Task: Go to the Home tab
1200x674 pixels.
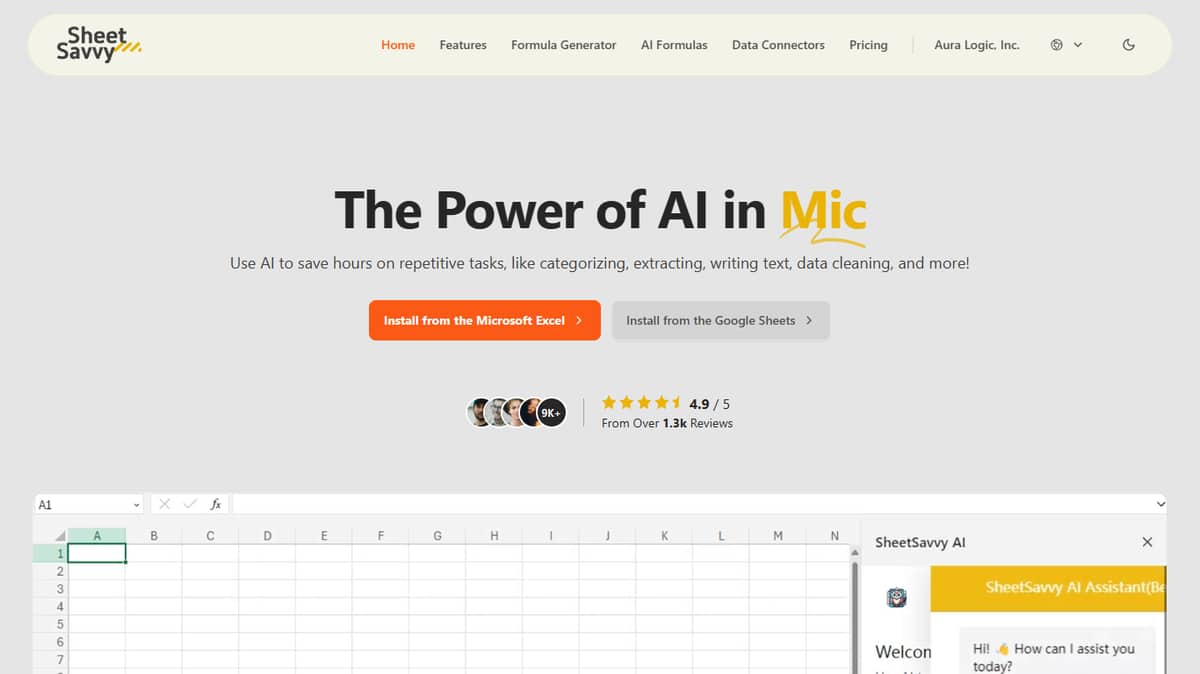Action: (398, 45)
